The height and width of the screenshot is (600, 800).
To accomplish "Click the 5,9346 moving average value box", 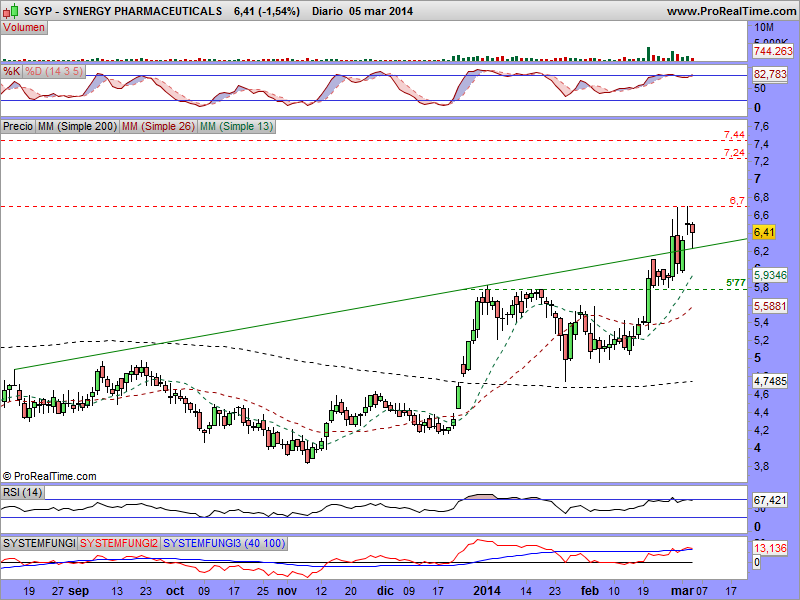I will 770,276.
